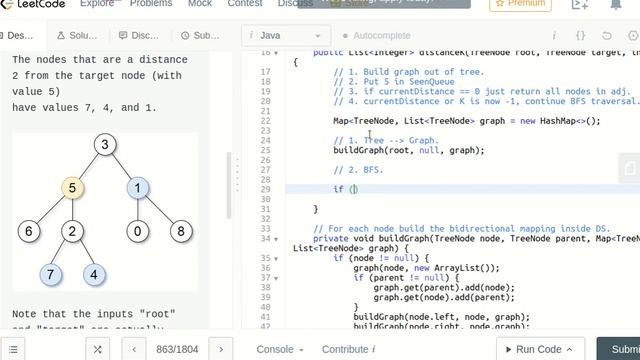Expand the Console panel
This screenshot has height=360, width=640.
(280, 349)
